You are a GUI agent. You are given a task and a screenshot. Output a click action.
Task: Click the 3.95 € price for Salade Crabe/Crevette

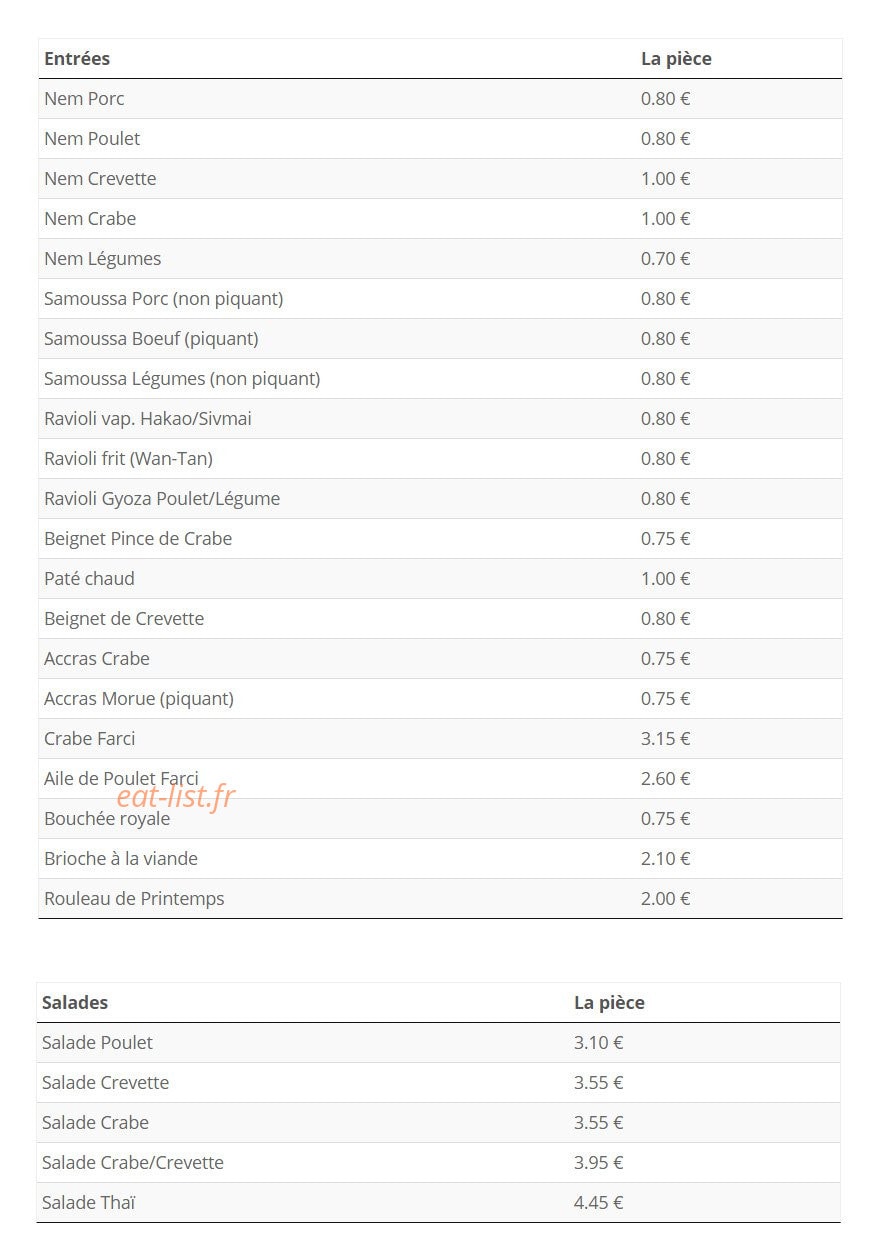click(x=598, y=1163)
